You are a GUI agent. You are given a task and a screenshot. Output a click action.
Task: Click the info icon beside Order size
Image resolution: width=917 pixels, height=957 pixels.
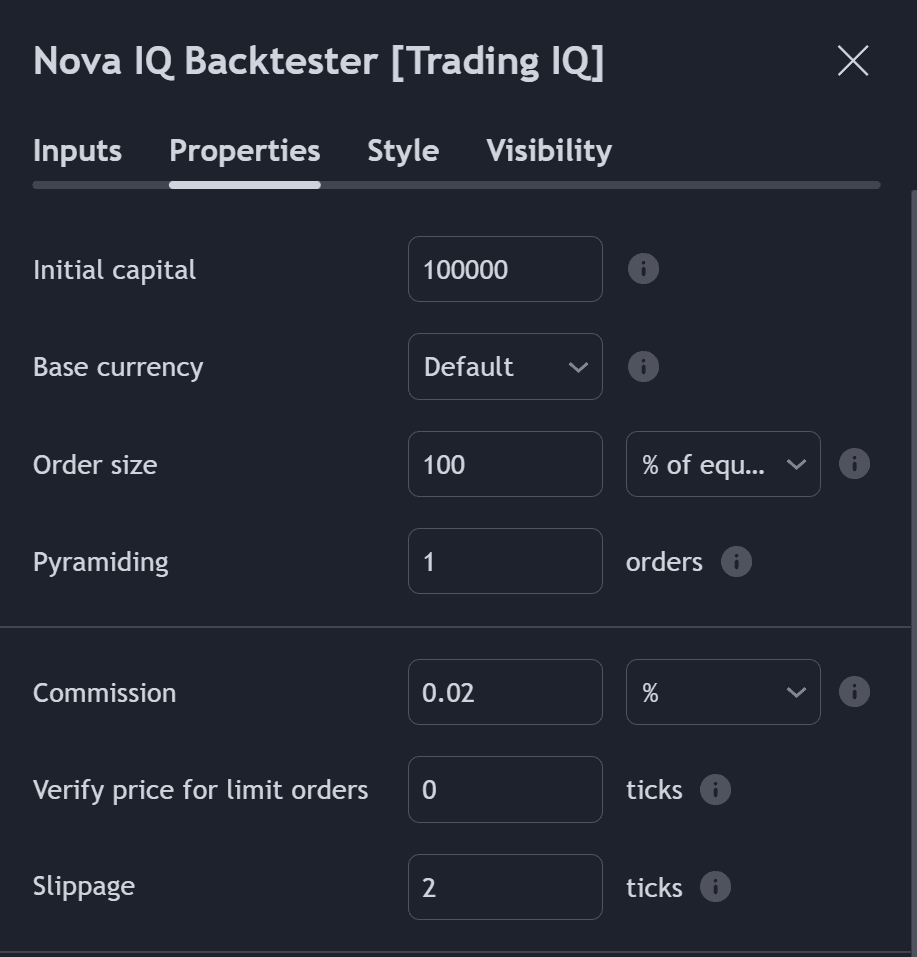coord(854,463)
